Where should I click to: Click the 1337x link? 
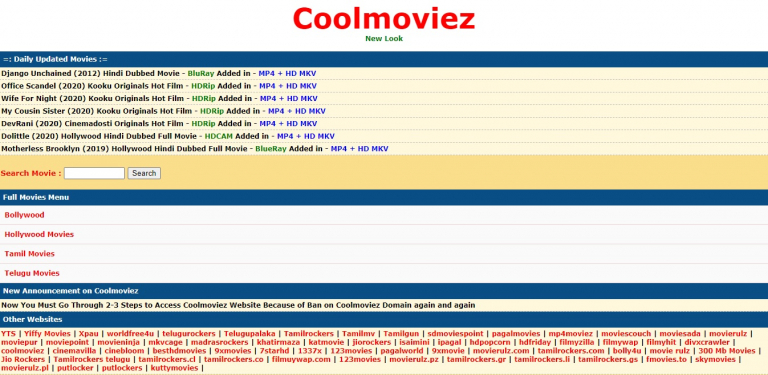pyautogui.click(x=311, y=351)
